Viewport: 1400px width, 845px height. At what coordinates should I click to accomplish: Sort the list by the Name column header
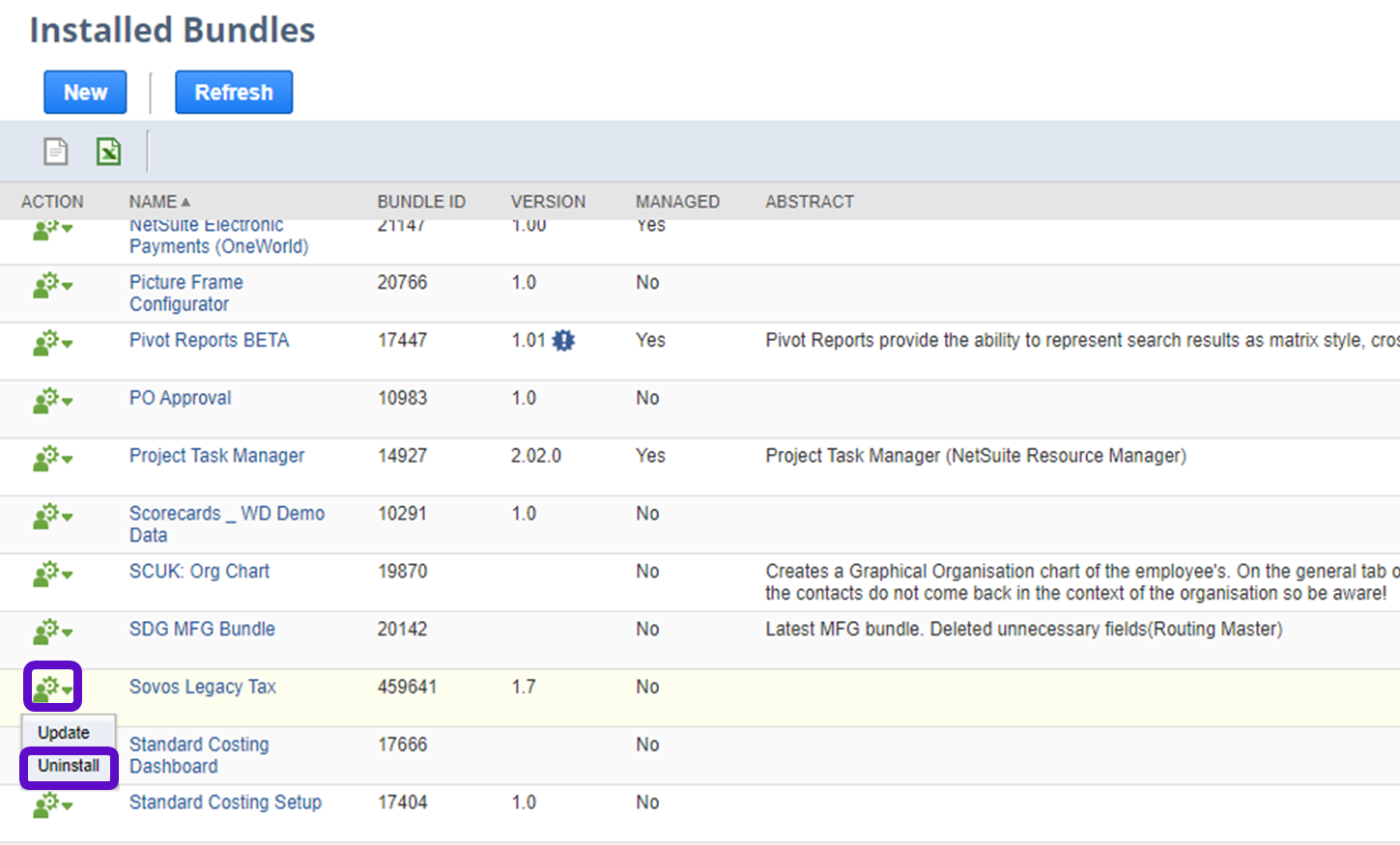(154, 202)
